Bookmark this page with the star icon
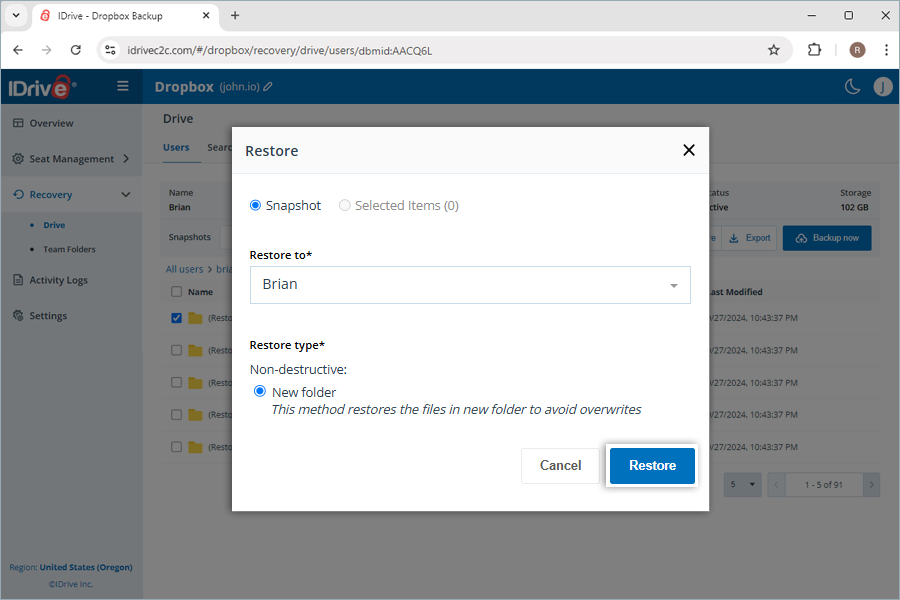 click(774, 50)
